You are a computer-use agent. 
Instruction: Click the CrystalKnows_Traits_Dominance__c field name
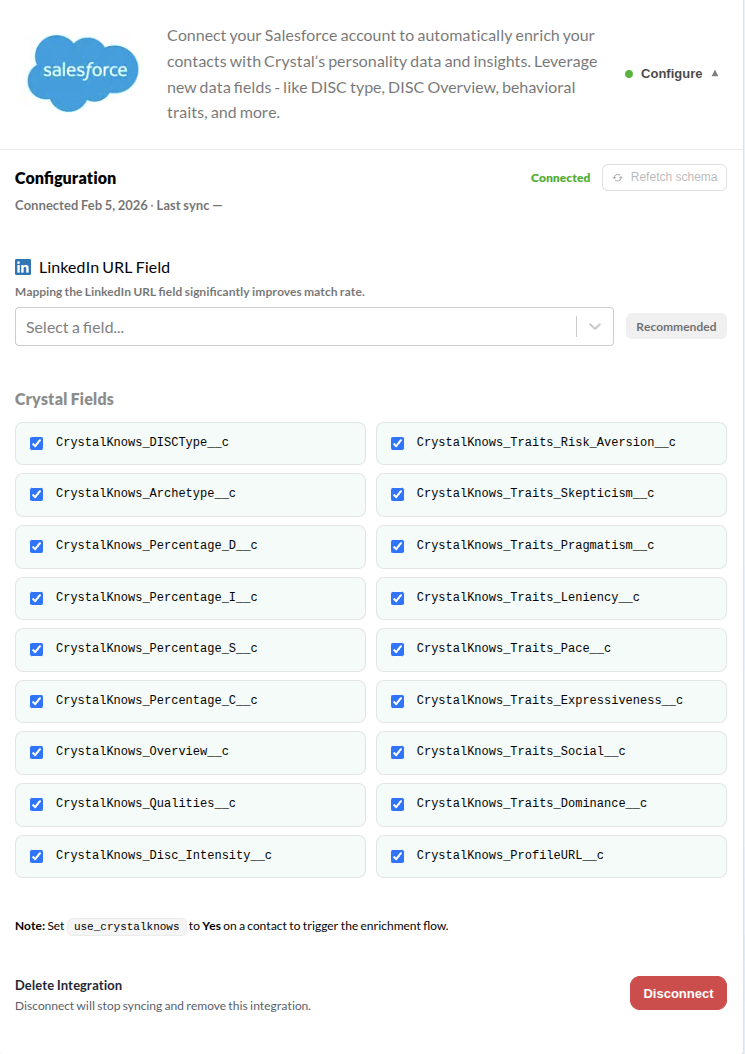point(531,803)
